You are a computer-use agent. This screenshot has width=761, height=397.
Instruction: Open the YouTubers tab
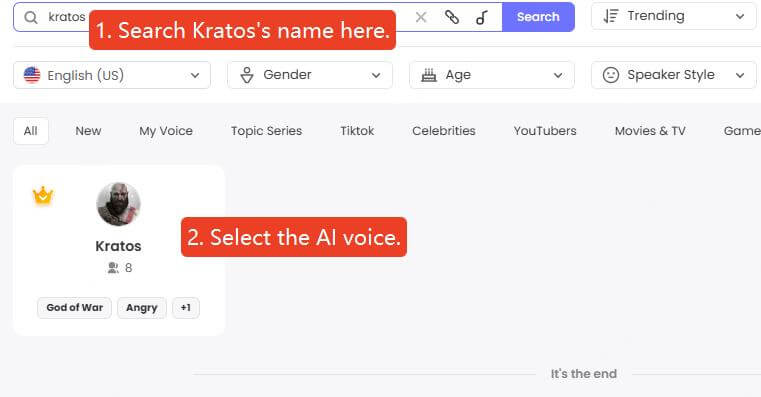click(545, 131)
